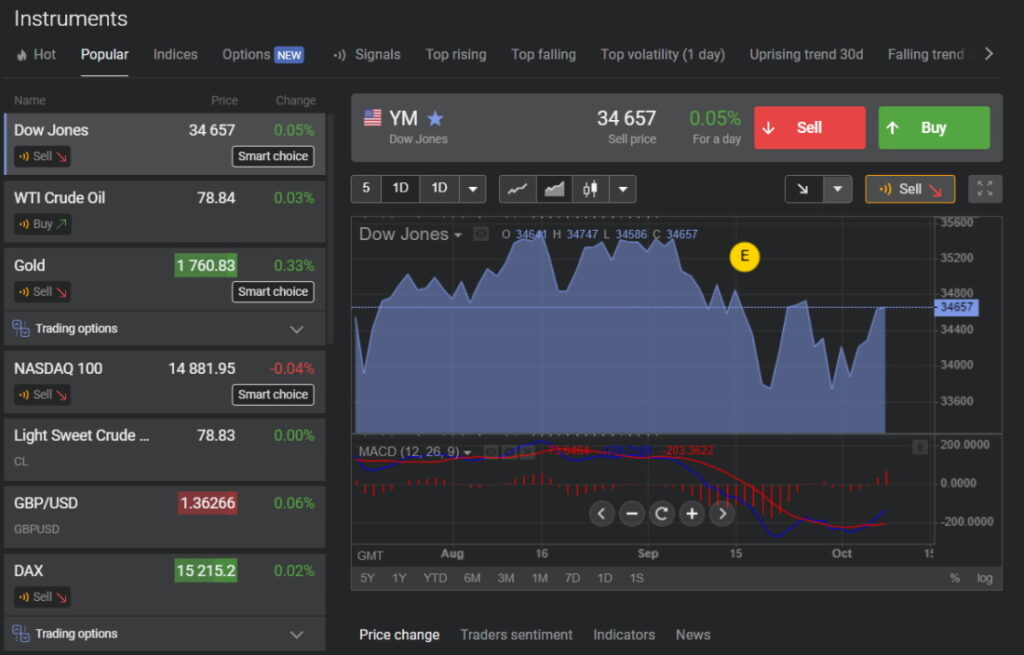Open the Traders sentiment tab

pyautogui.click(x=516, y=635)
